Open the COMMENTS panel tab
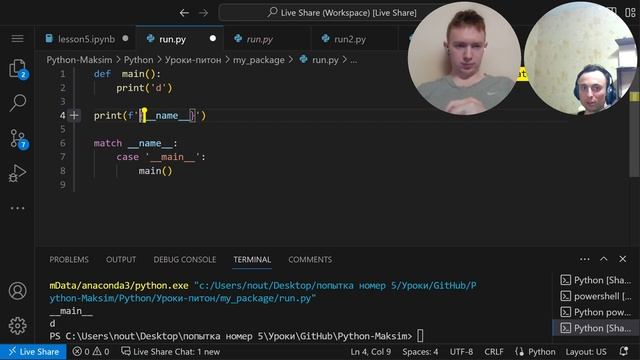This screenshot has width=640, height=360. pos(310,260)
